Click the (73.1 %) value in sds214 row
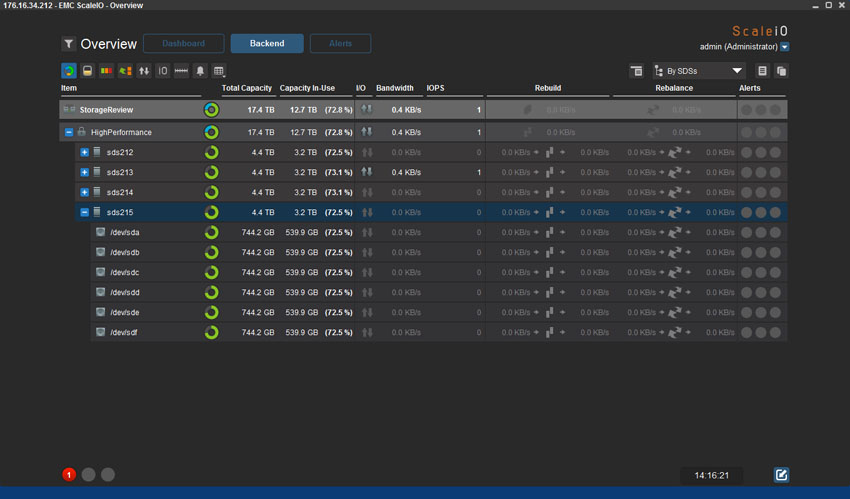The height and width of the screenshot is (499, 850). click(339, 192)
